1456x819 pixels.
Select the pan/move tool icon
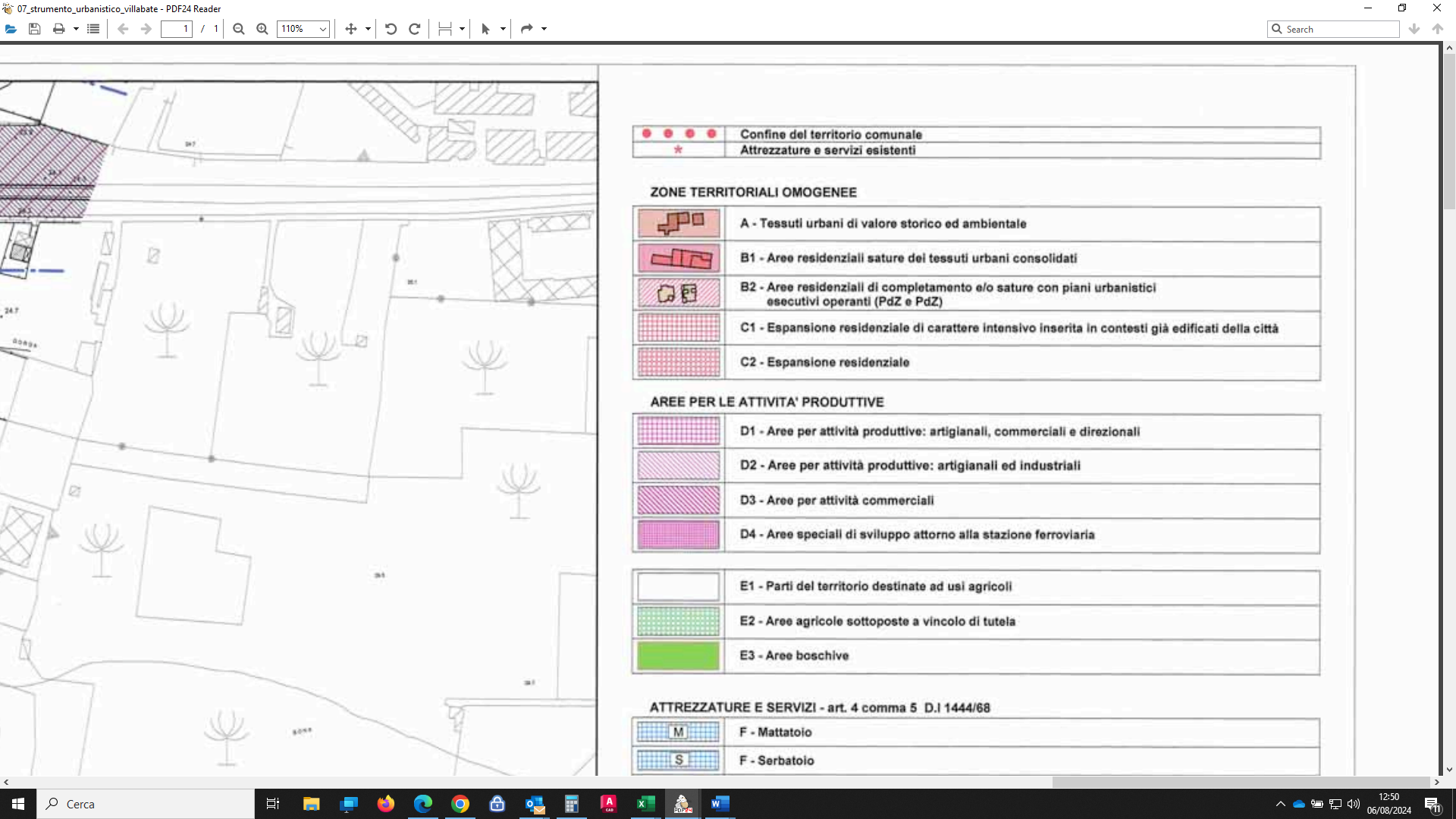click(x=350, y=29)
